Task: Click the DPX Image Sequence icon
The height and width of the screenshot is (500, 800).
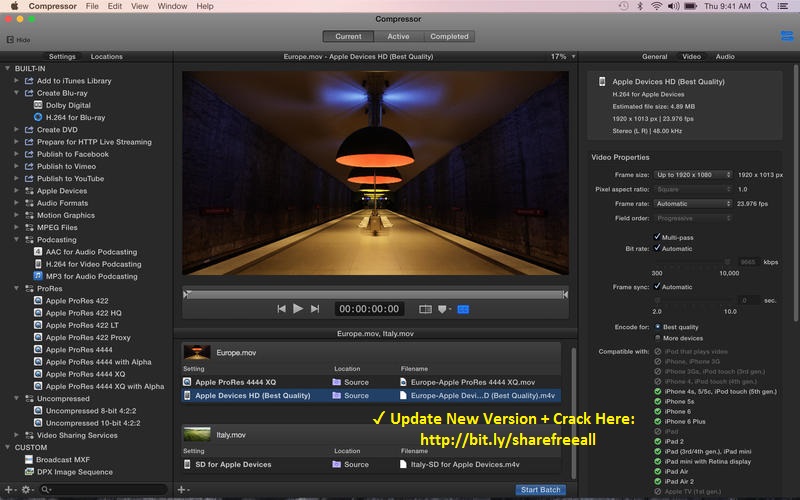Action: tap(29, 472)
